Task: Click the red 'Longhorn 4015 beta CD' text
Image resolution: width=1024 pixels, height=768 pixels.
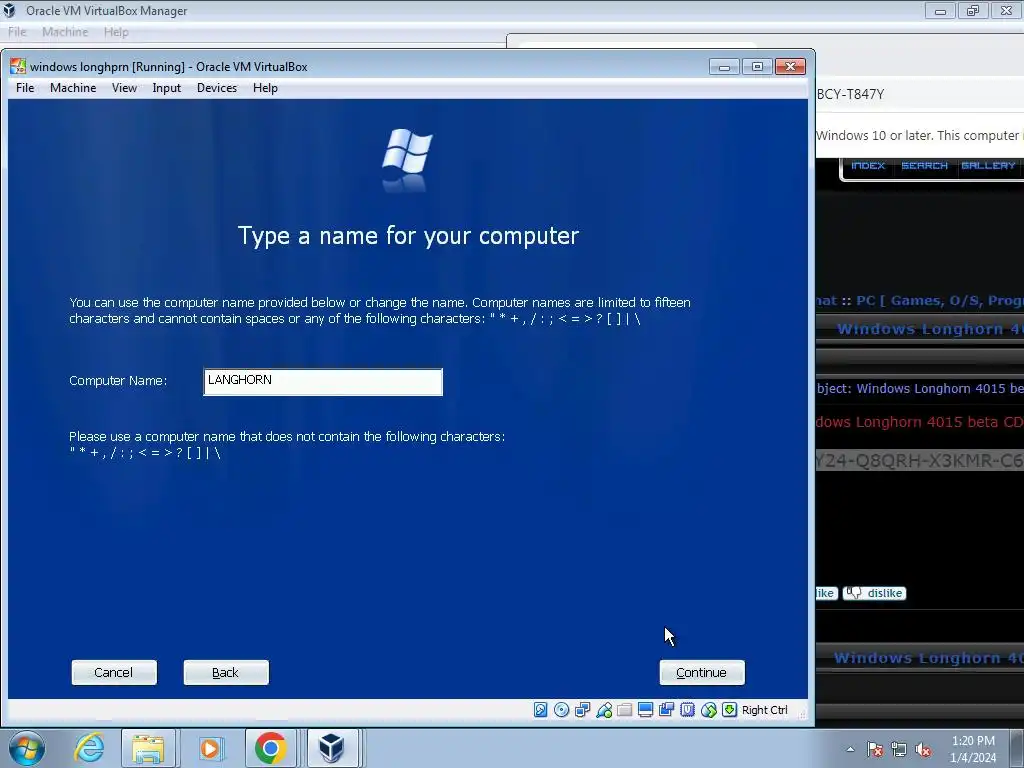Action: pyautogui.click(x=939, y=422)
